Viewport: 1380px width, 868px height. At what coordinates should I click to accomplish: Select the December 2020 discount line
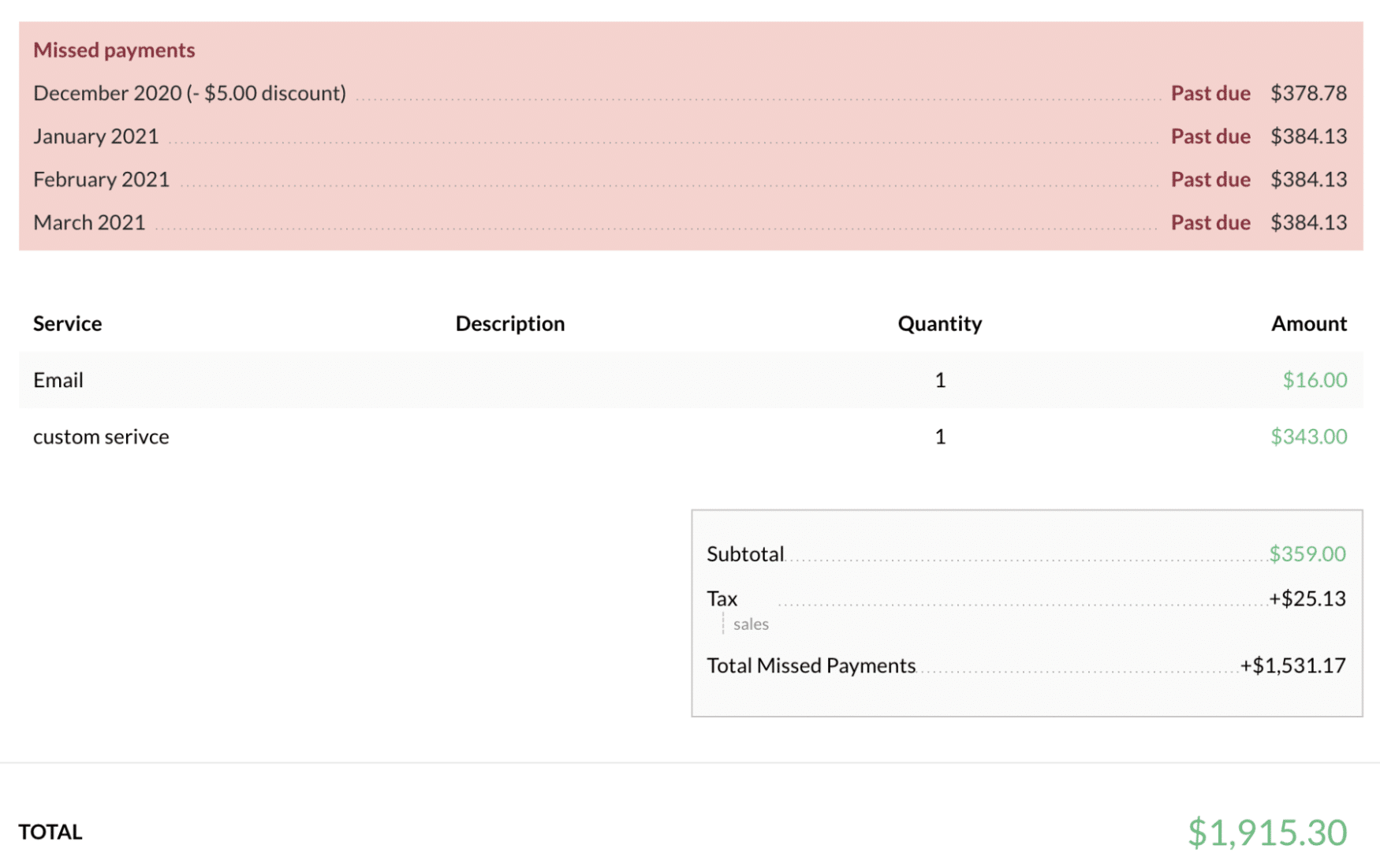coord(189,93)
